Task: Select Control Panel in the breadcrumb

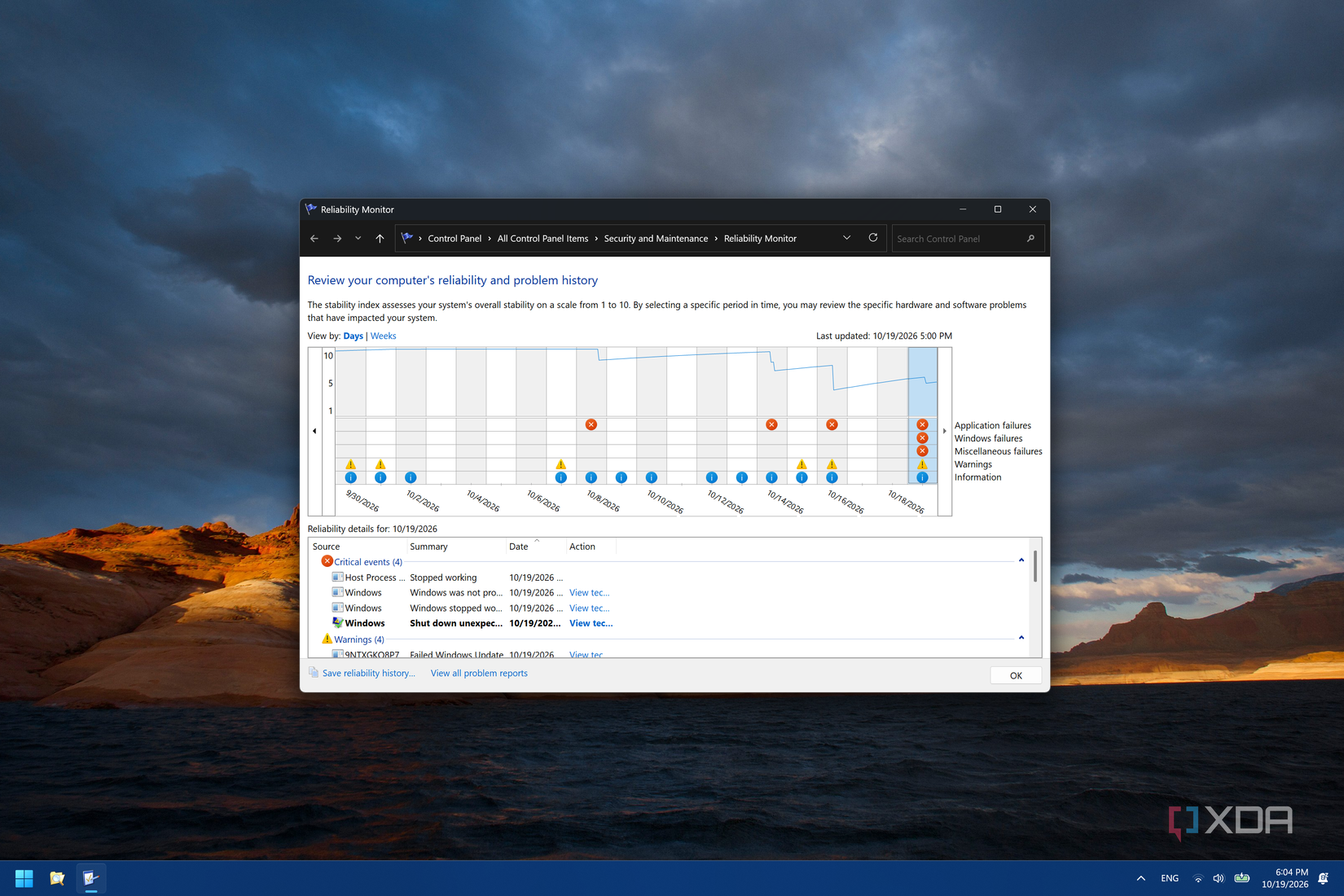Action: (x=455, y=239)
